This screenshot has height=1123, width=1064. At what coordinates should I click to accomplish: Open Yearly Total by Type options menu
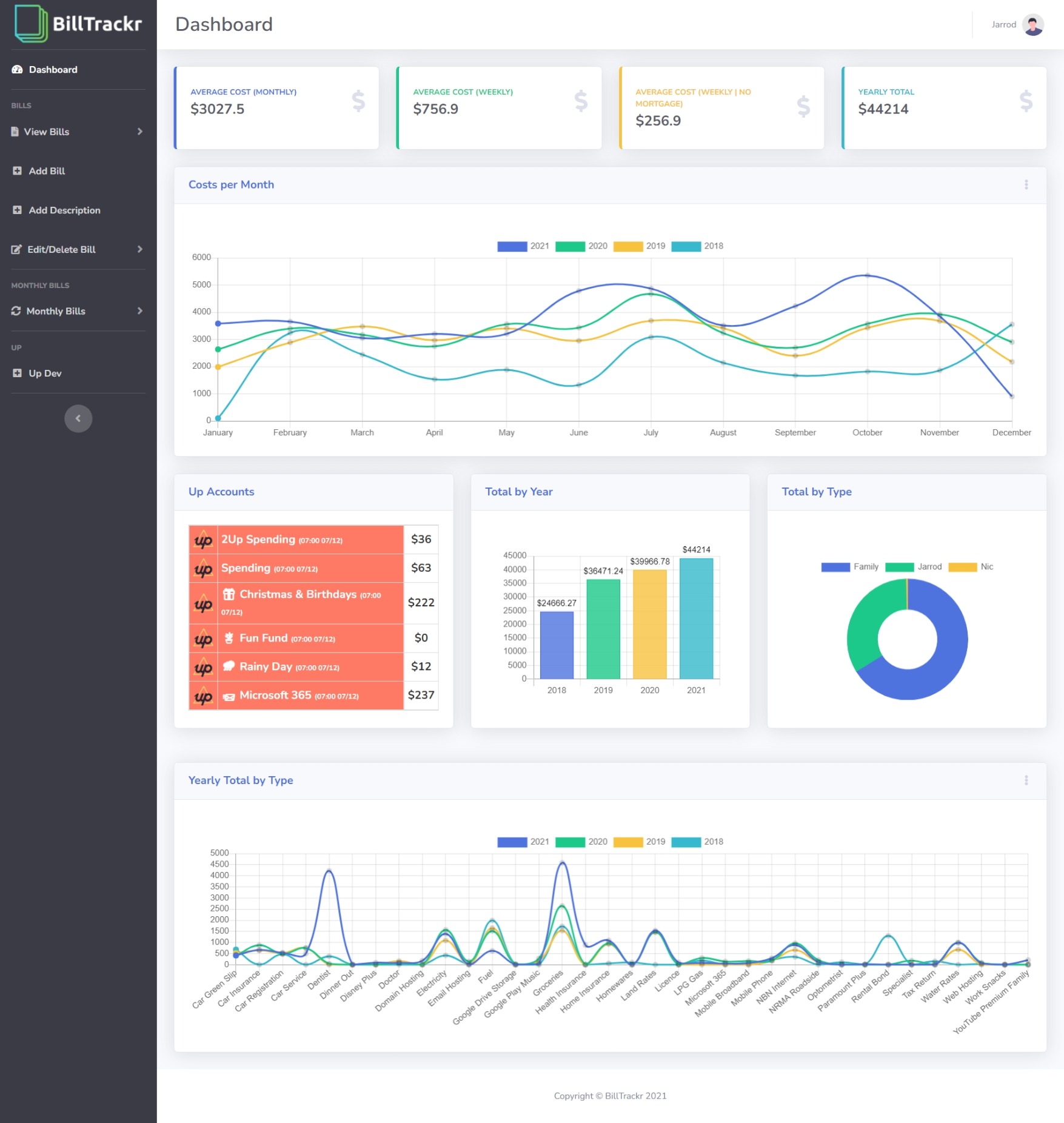[1026, 780]
